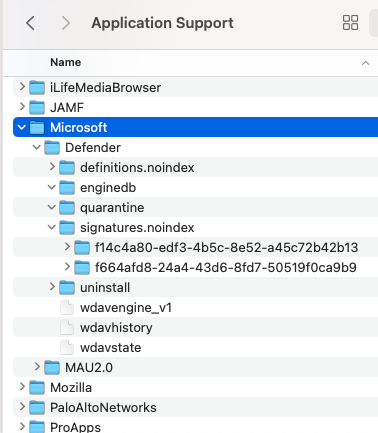The image size is (378, 433).
Task: Select the signatures.noindex name
Action: click(x=137, y=228)
